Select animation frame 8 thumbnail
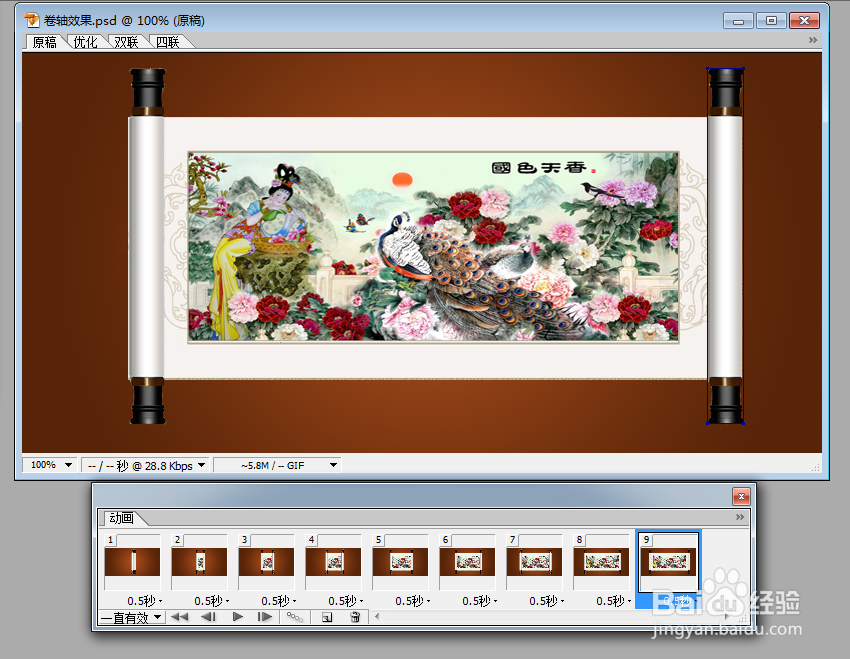This screenshot has width=850, height=659. coord(601,562)
